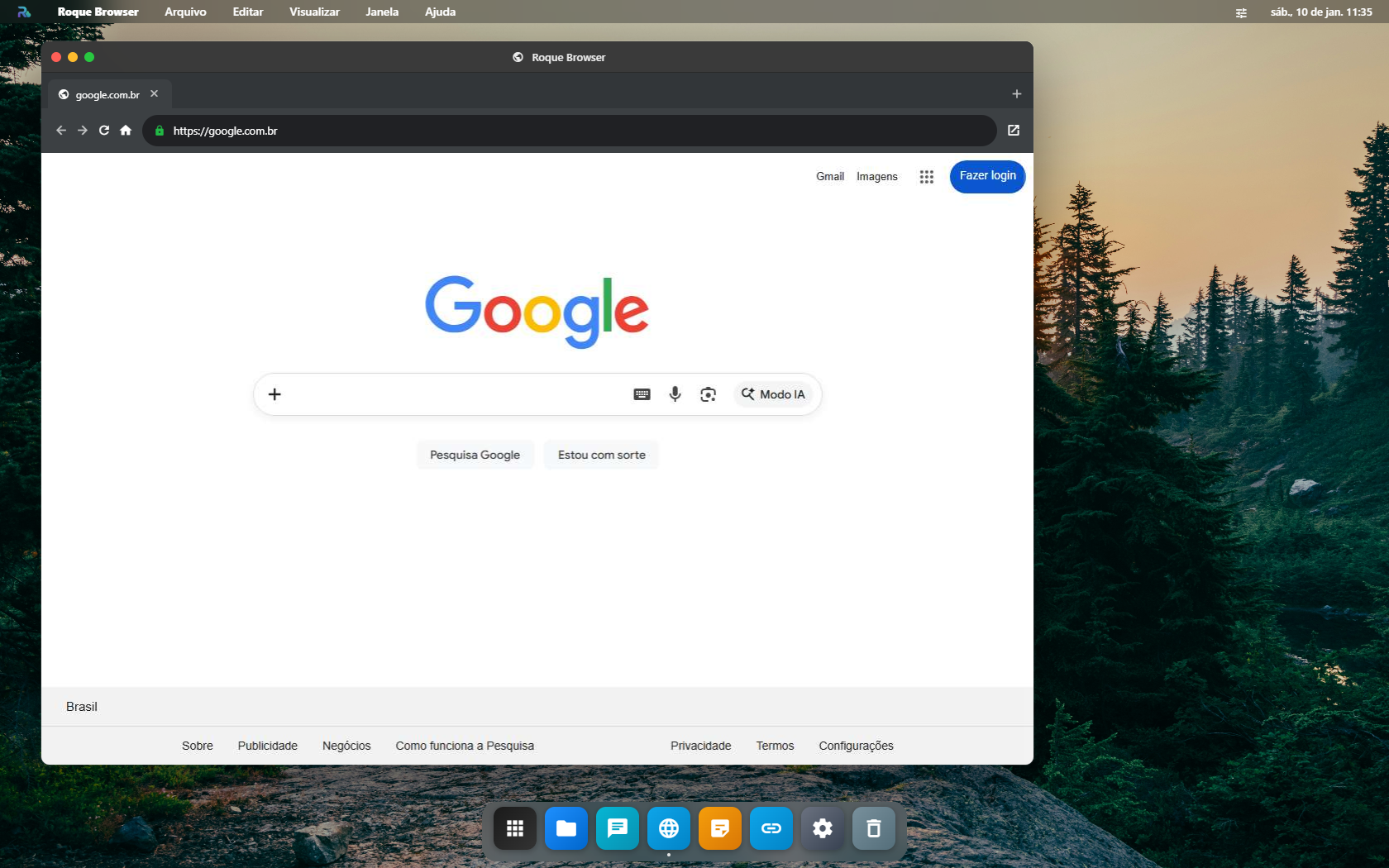Click the navigate back arrow icon
This screenshot has width=1389, height=868.
[61, 130]
